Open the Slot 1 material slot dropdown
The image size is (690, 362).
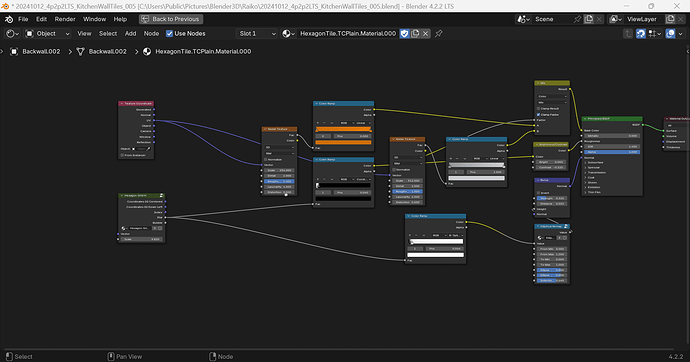257,33
